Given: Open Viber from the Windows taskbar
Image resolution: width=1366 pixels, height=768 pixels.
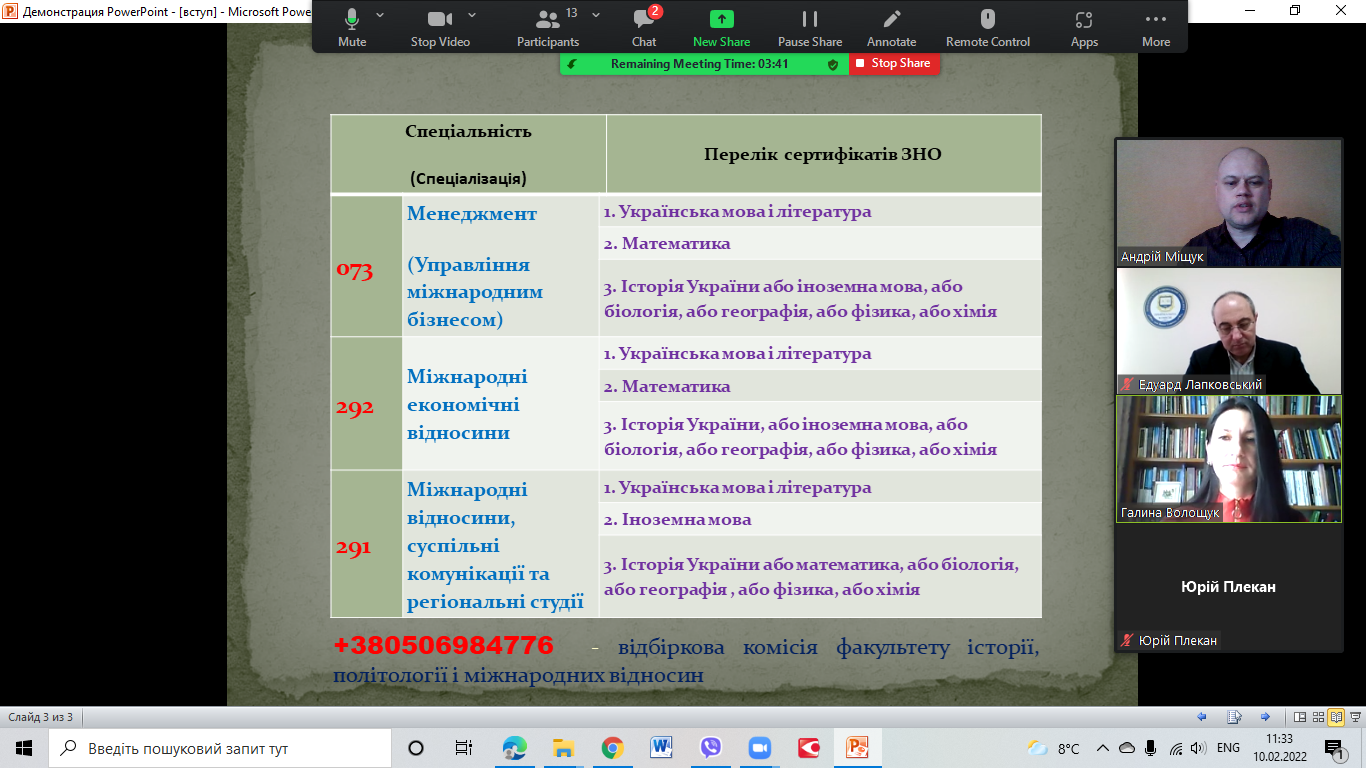Looking at the screenshot, I should point(710,748).
